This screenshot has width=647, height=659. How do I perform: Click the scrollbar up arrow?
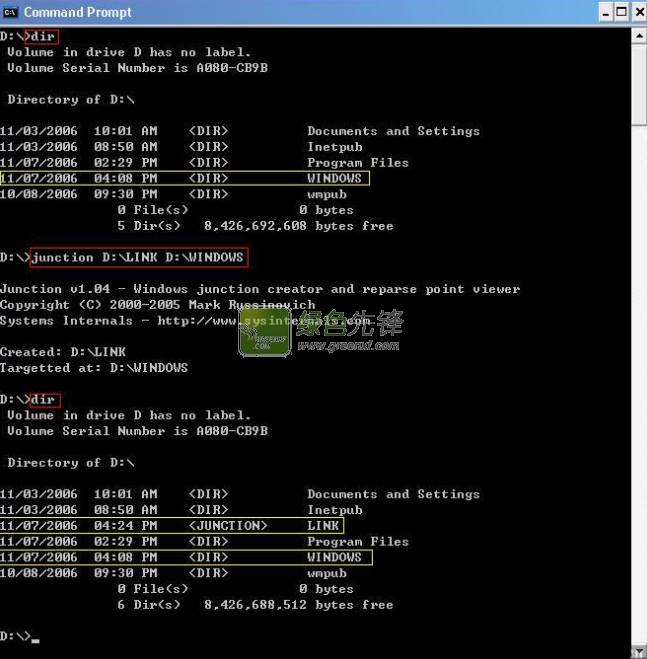[x=638, y=36]
